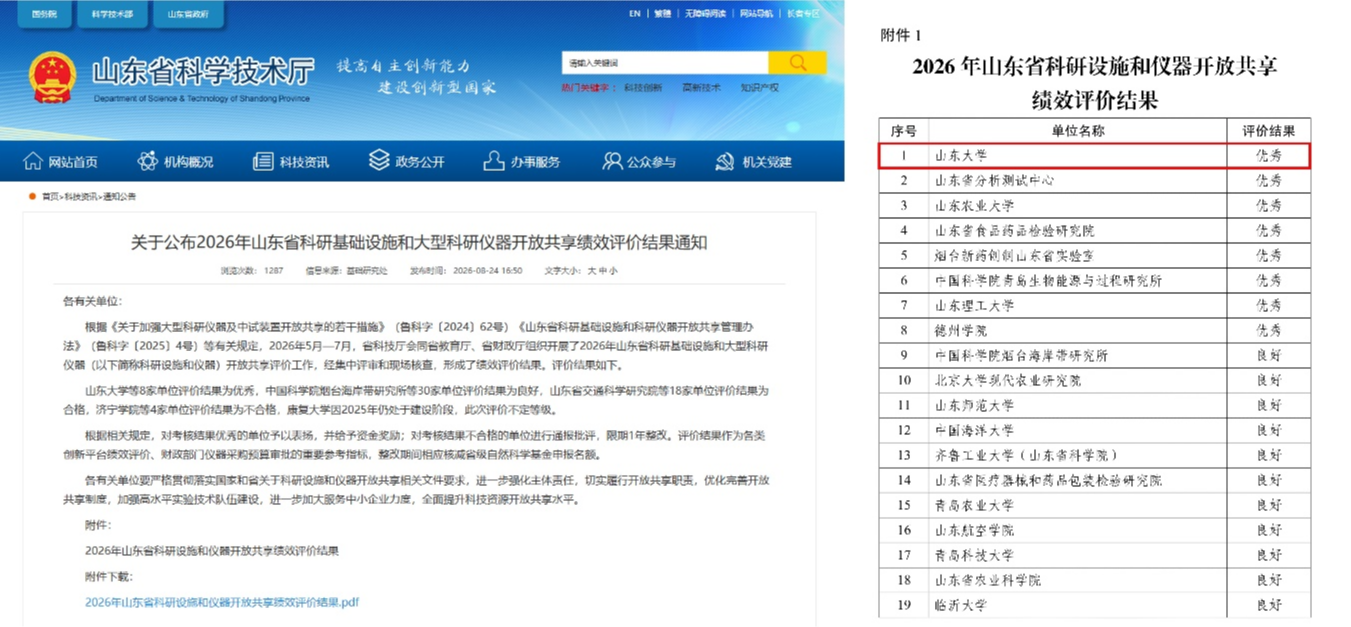Click the hot keyword 知识产权

(x=760, y=87)
